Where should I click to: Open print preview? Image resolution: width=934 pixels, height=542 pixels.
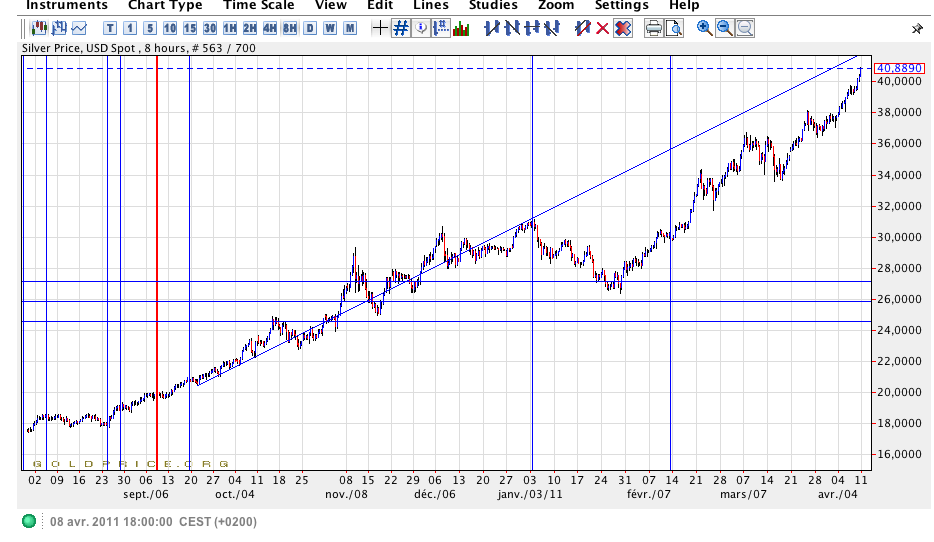(x=674, y=28)
